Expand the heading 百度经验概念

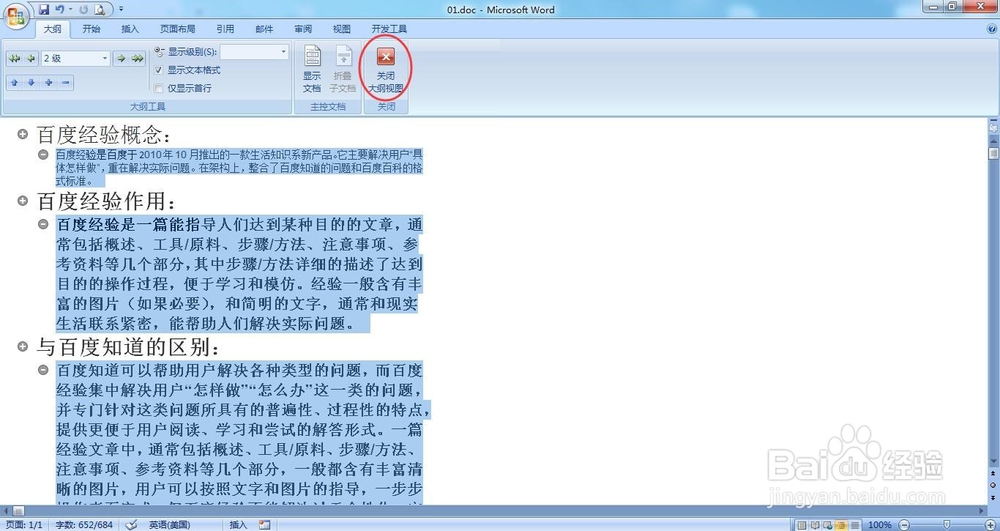coord(22,134)
